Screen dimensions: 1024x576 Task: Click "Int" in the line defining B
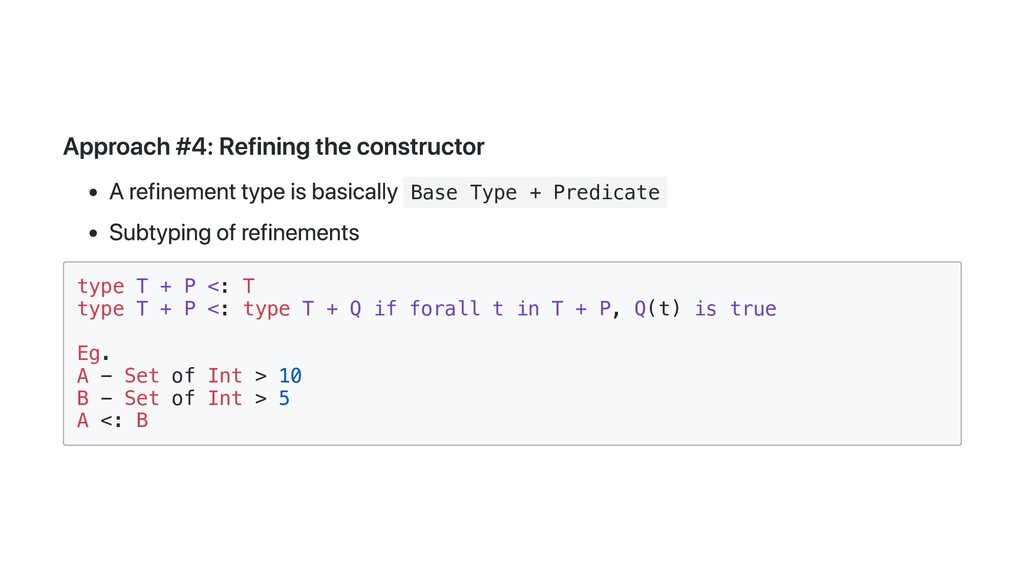tap(225, 398)
